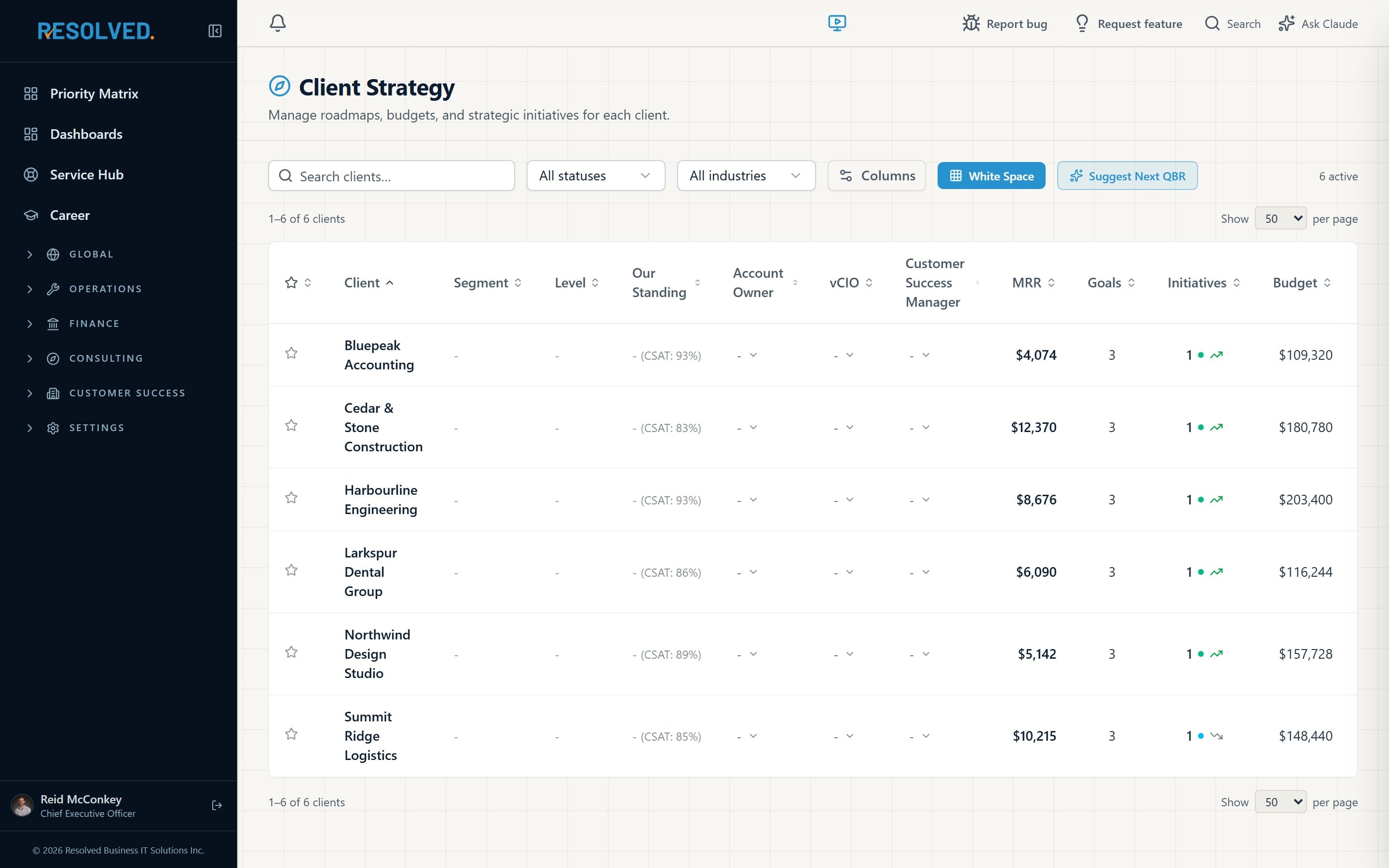This screenshot has height=868, width=1389.
Task: Click the logout icon beside Reid McConkey
Action: coord(217,805)
